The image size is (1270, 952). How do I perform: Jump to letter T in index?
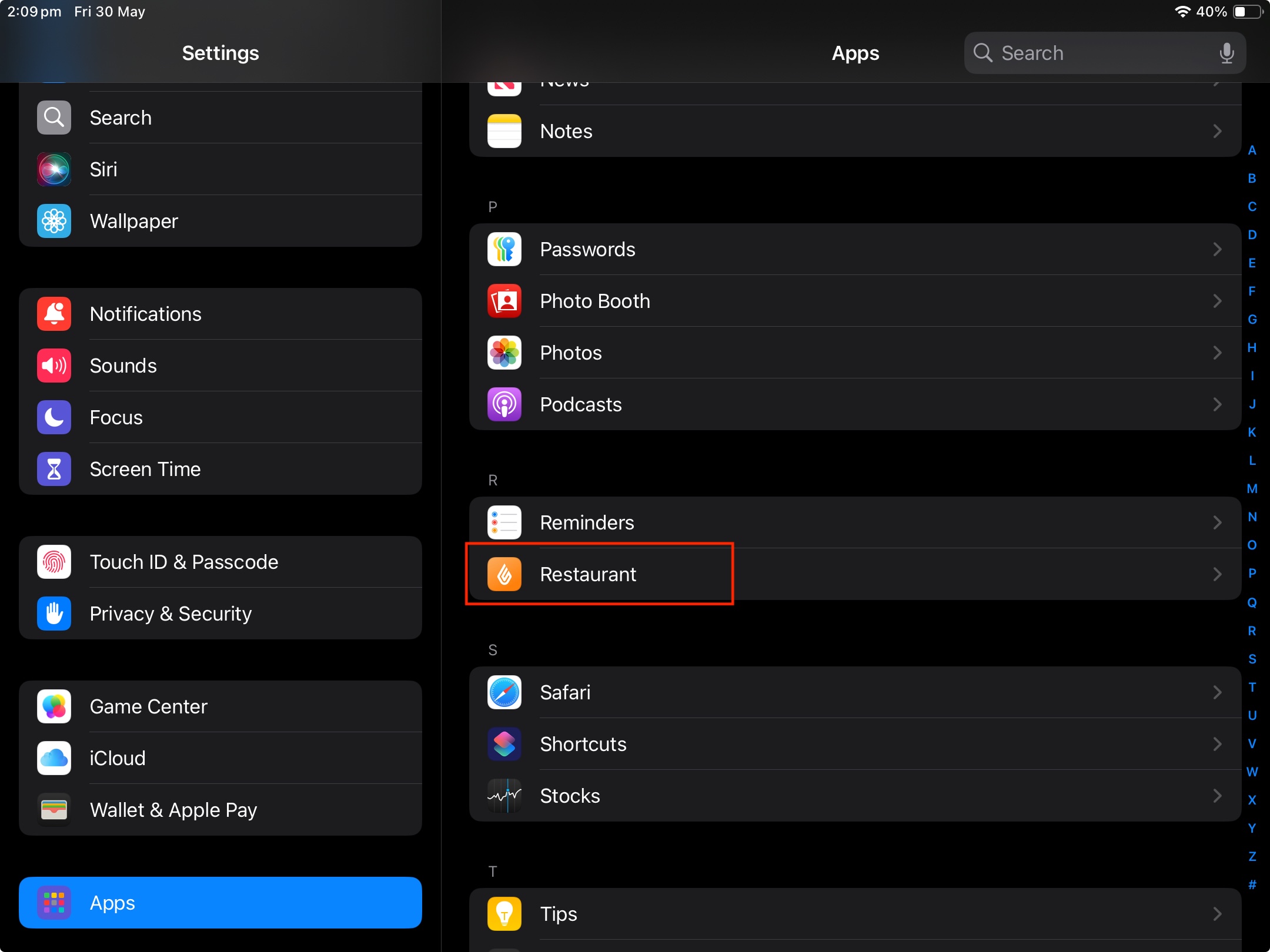[1252, 688]
